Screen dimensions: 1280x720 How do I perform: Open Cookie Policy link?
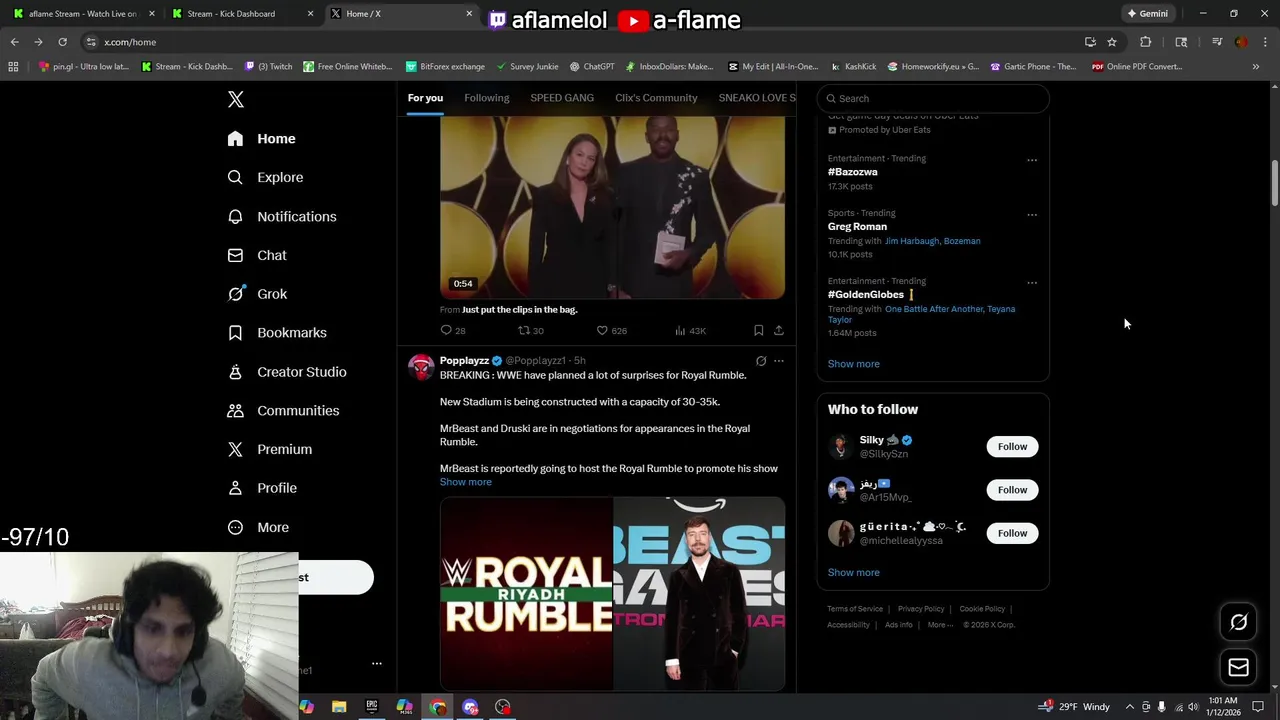point(982,609)
